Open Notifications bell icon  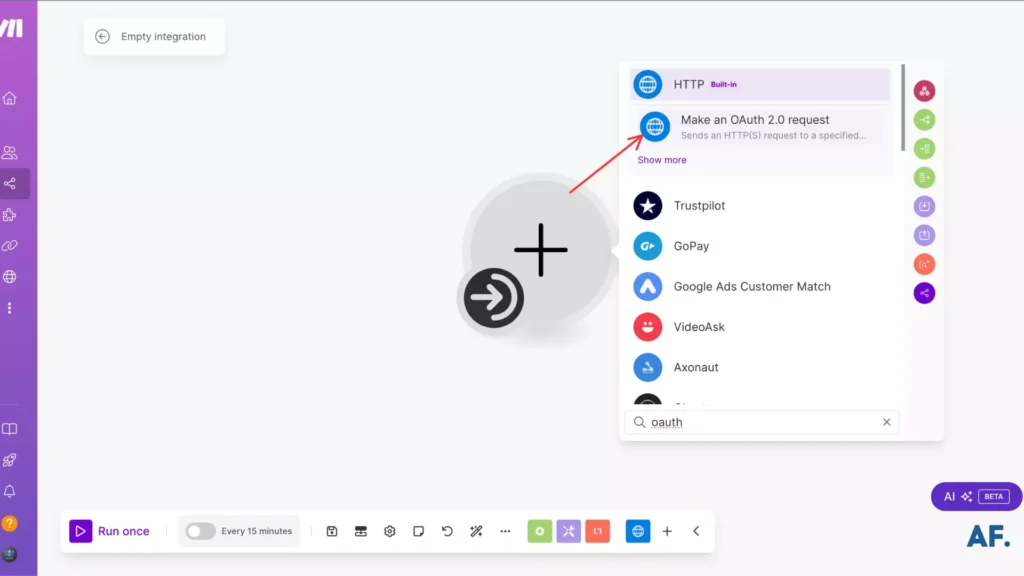pos(10,491)
